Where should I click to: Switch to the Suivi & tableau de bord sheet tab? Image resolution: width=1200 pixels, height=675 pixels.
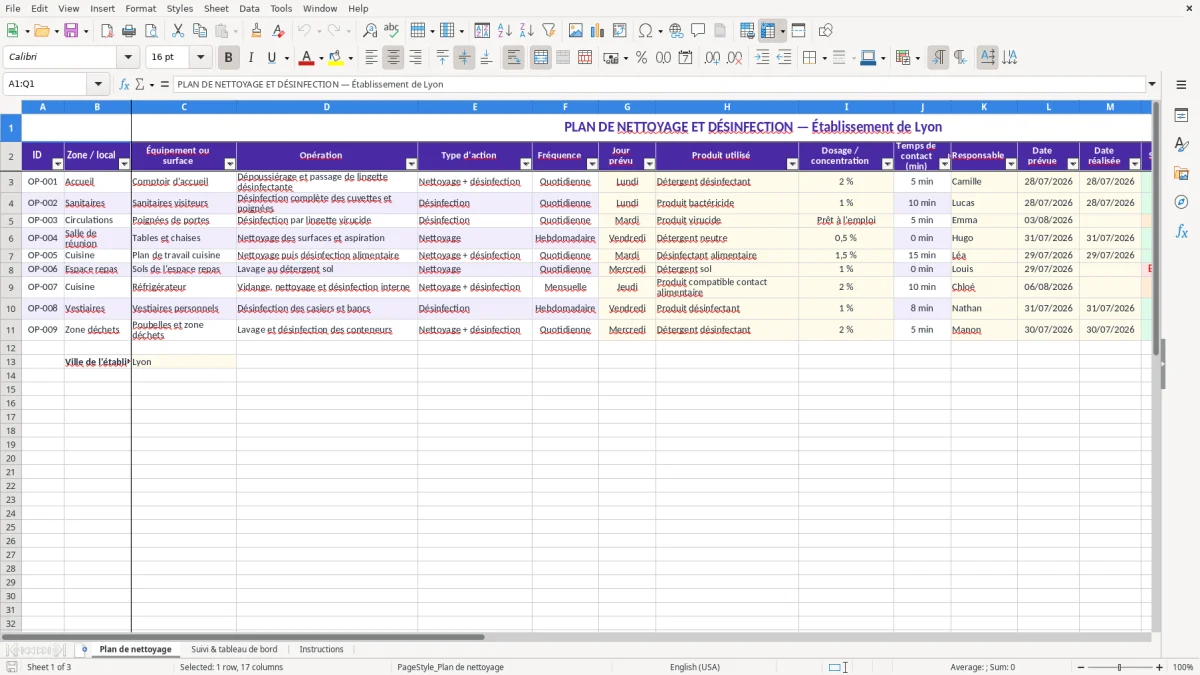[234, 649]
